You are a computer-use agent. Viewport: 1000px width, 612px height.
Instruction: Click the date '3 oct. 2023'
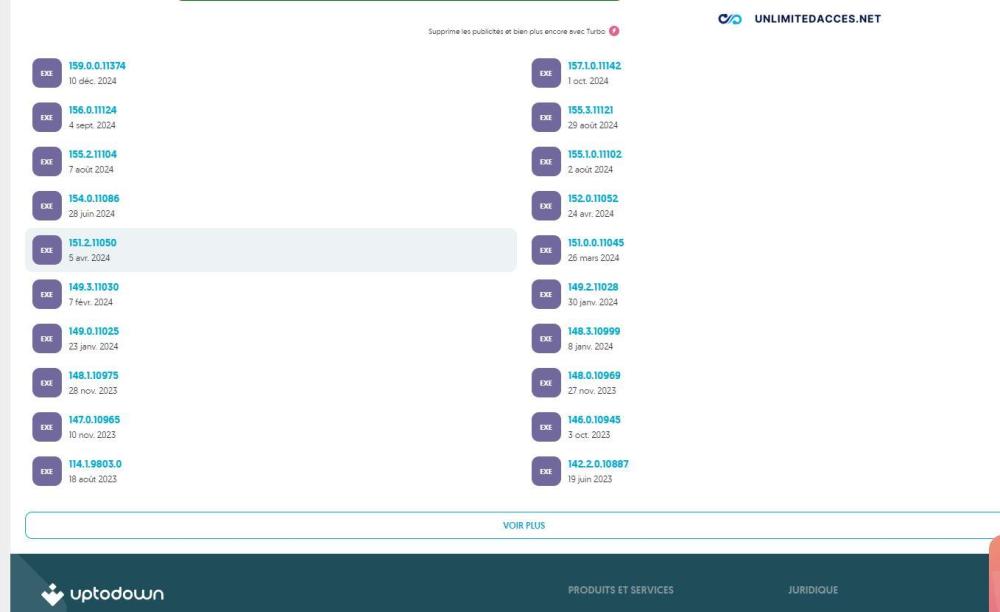(x=589, y=435)
